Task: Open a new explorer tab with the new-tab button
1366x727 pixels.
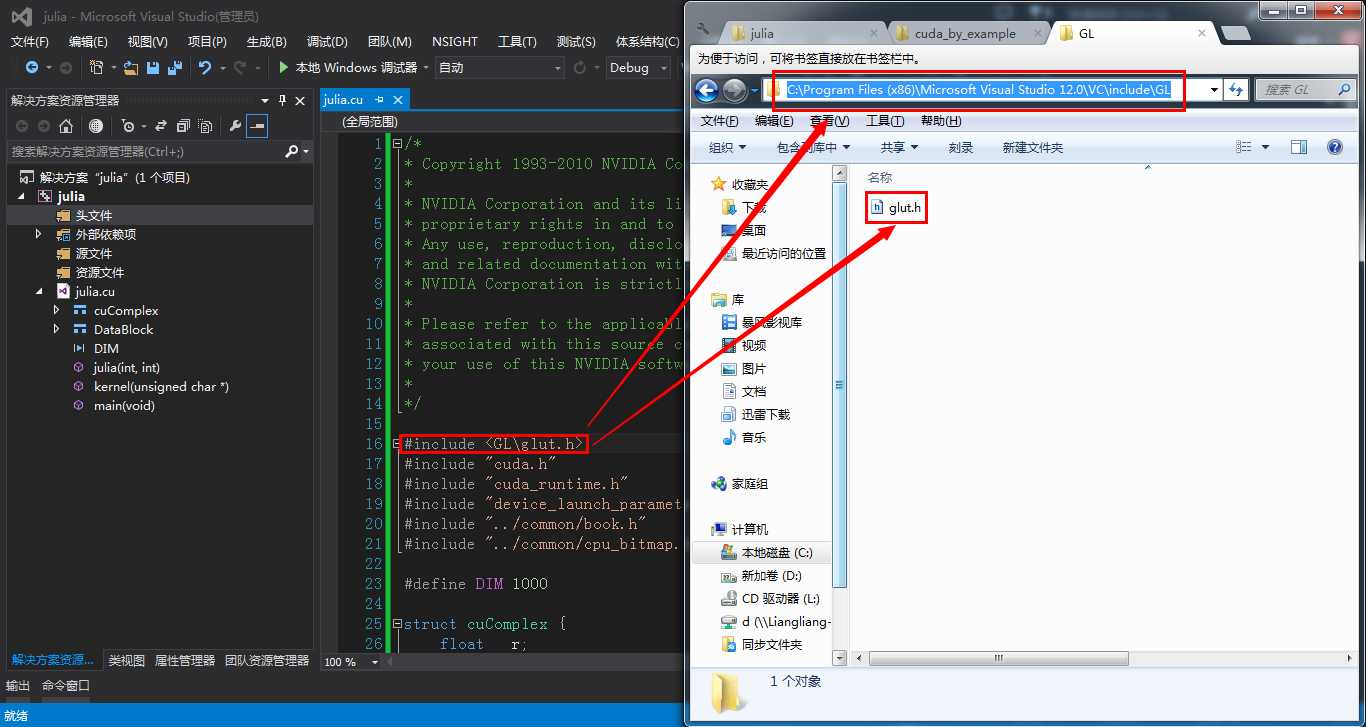Action: click(1236, 33)
